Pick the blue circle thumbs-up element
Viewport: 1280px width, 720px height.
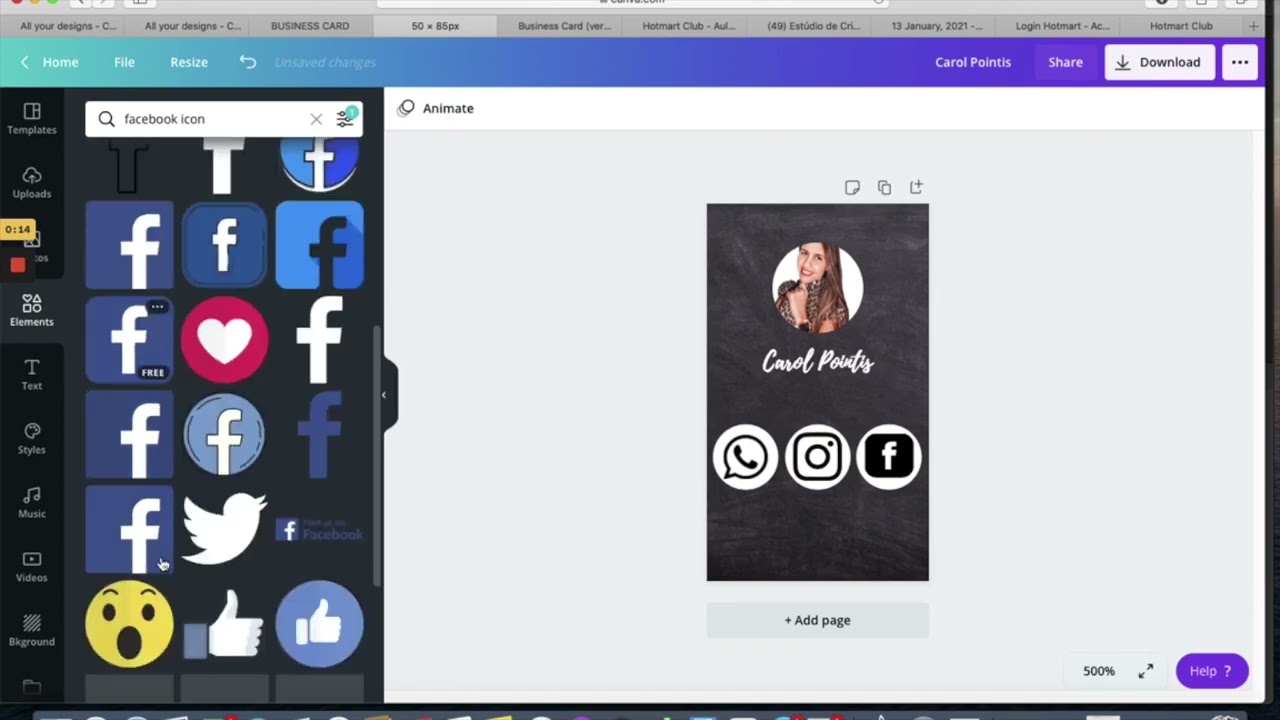(319, 624)
